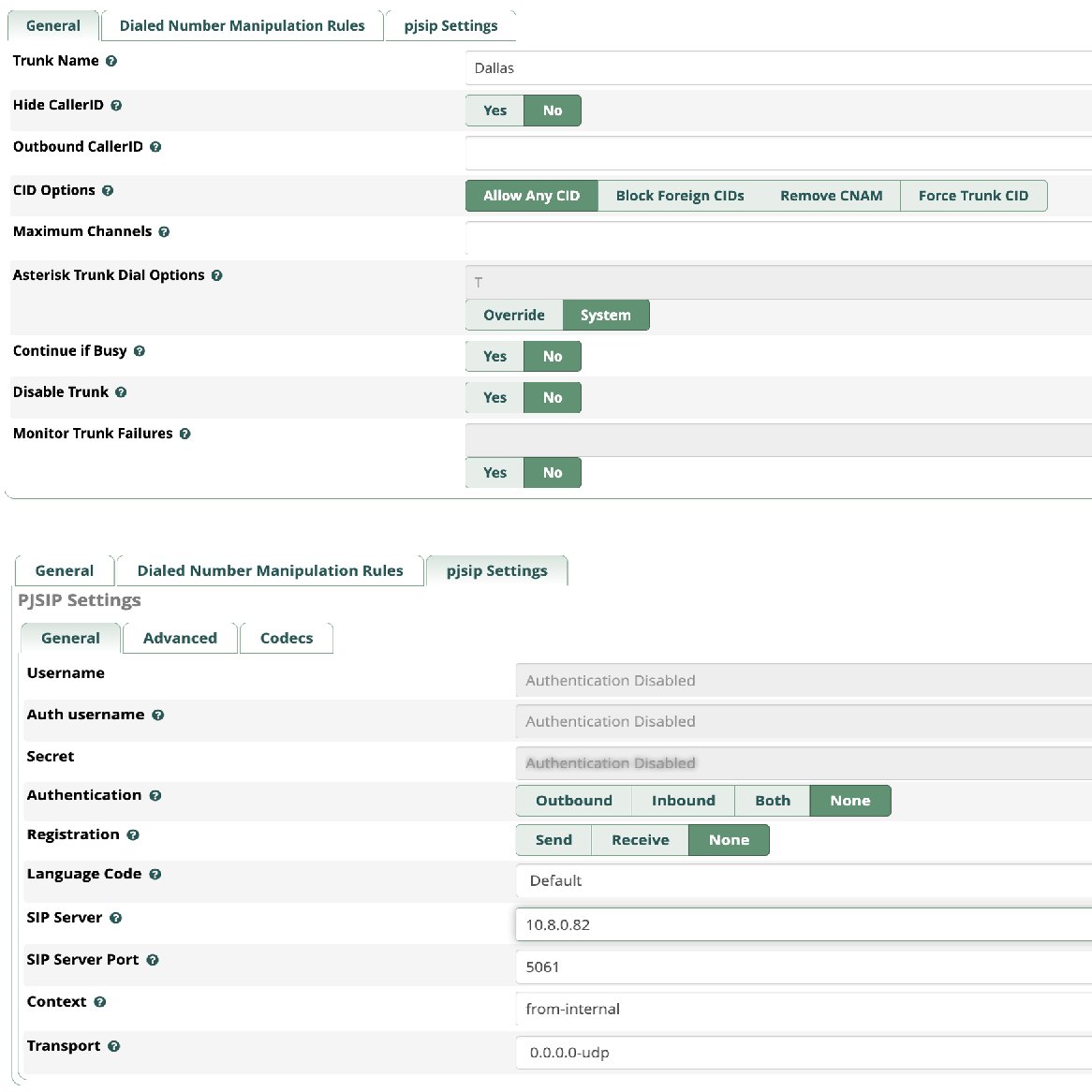Open help tooltip for Outbound CallerID
The width and height of the screenshot is (1092, 1092).
pyautogui.click(x=155, y=147)
